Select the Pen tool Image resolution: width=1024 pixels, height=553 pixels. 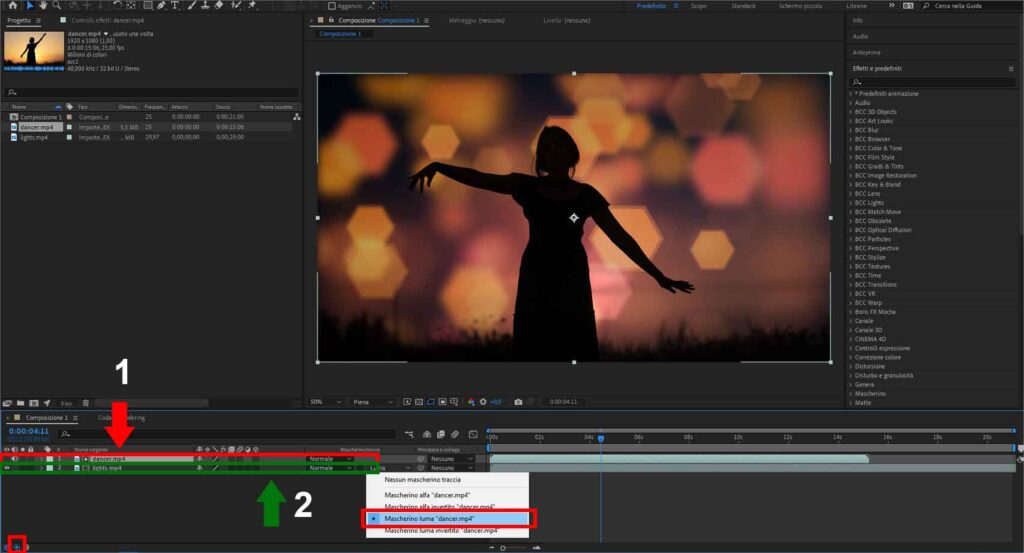tap(161, 5)
